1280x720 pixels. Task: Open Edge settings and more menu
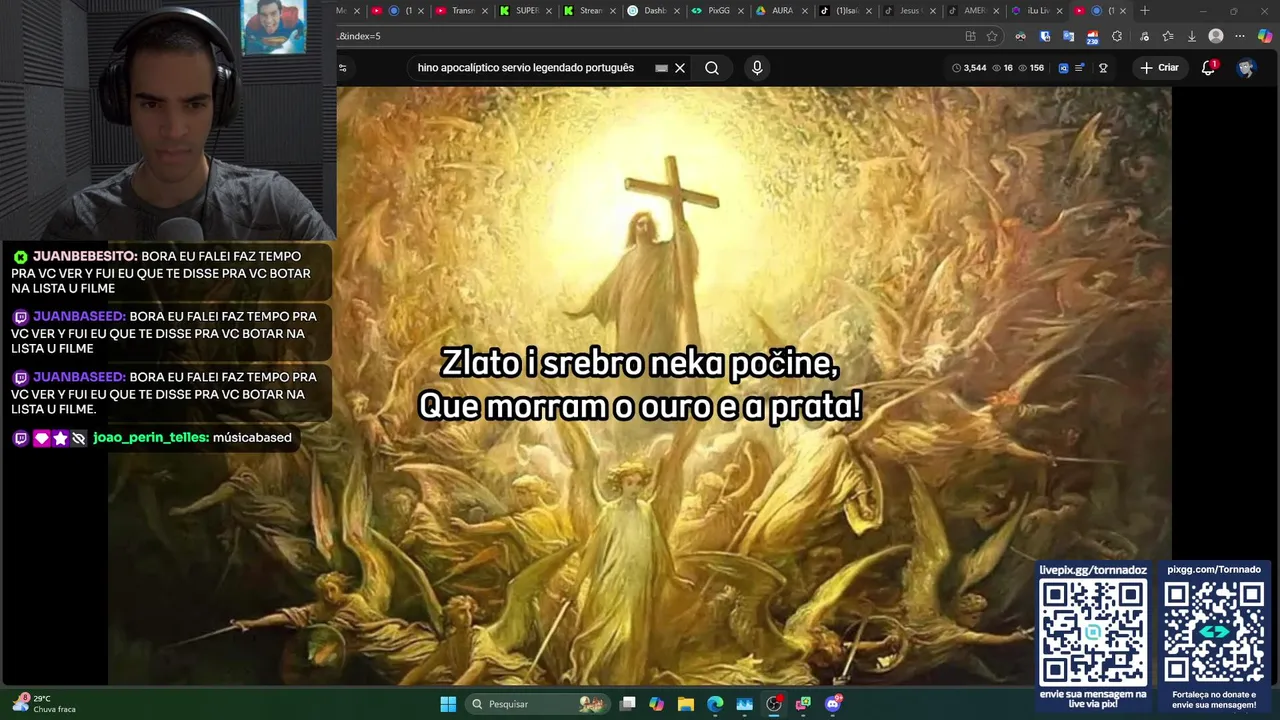point(1240,36)
